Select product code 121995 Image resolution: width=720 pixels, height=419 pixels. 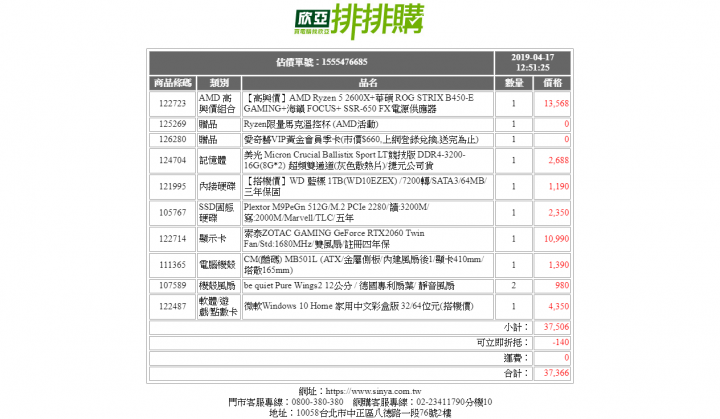(x=173, y=187)
